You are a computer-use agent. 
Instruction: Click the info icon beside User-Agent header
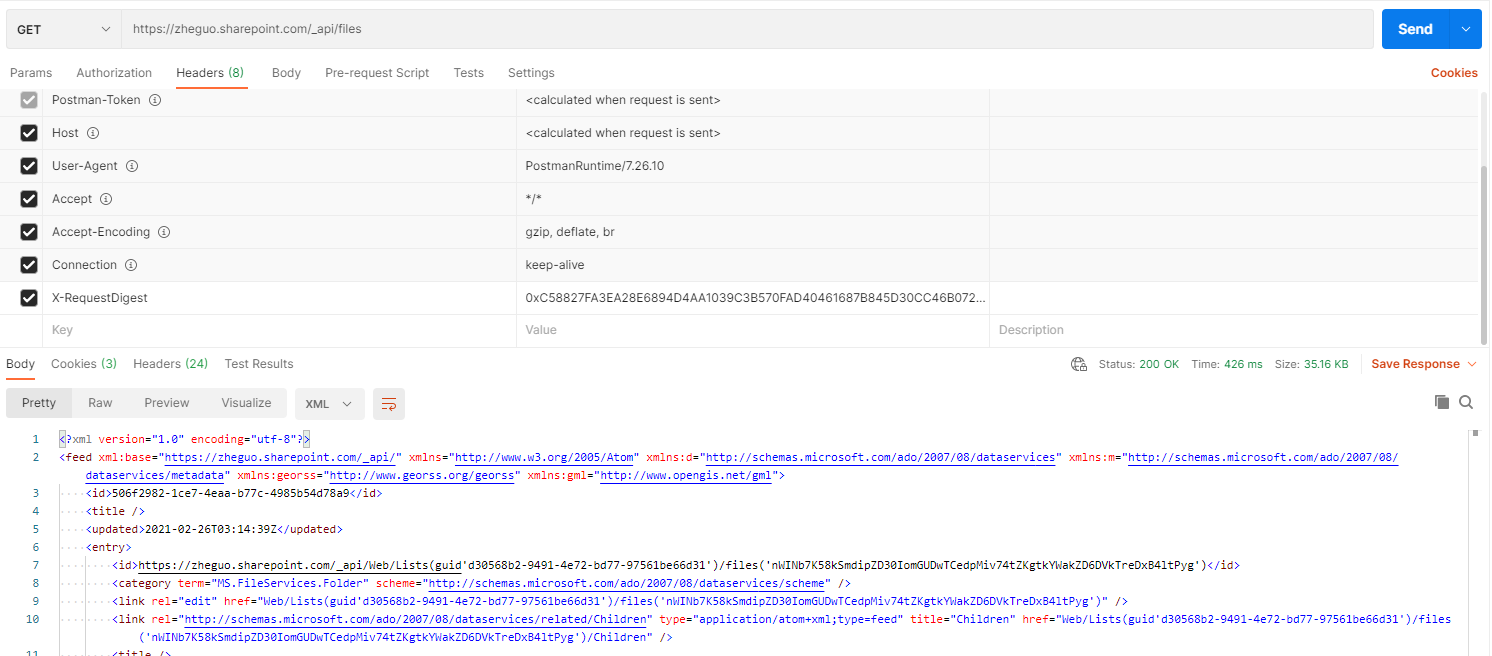click(x=132, y=166)
